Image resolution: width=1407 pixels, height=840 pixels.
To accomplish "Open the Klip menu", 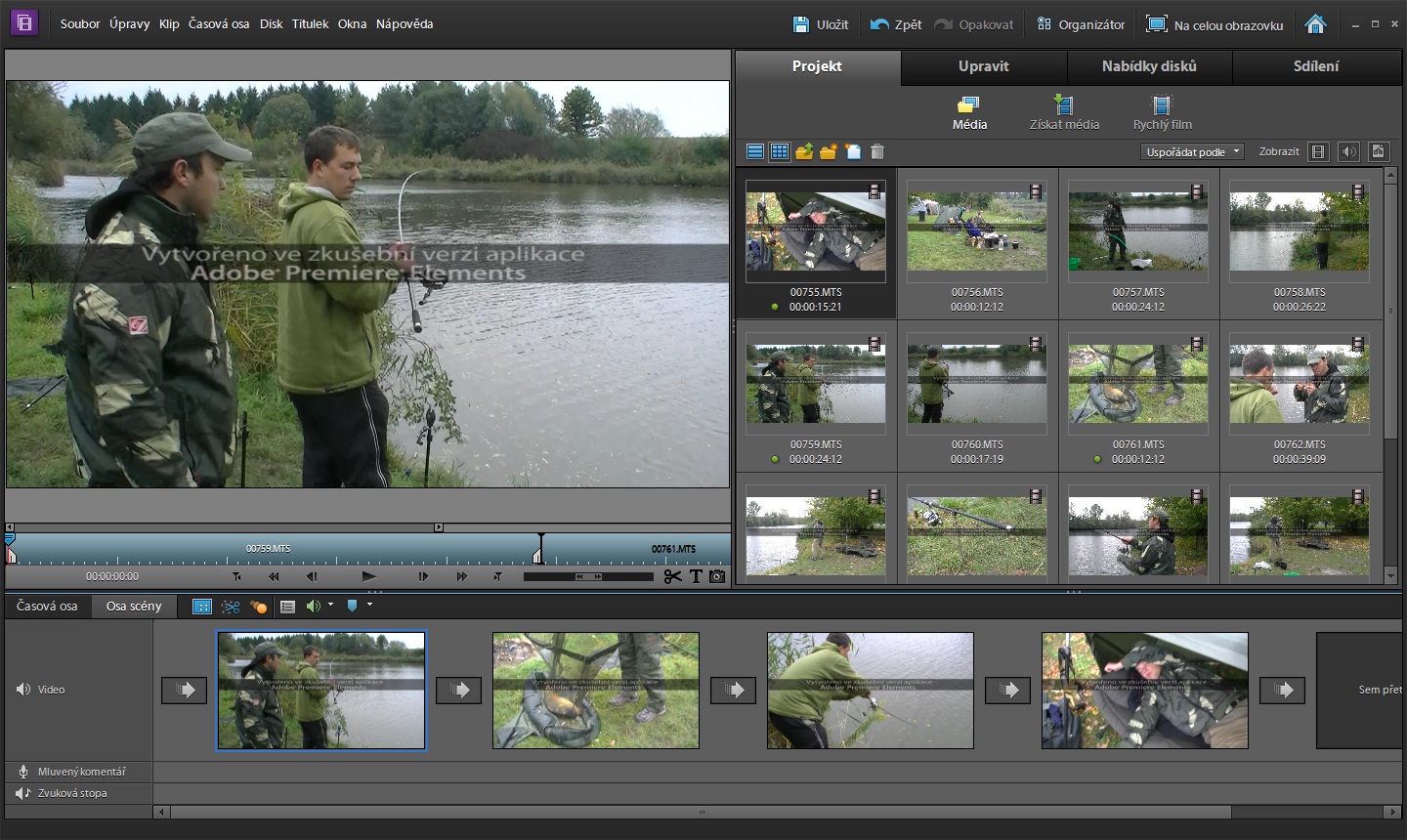I will pyautogui.click(x=169, y=23).
